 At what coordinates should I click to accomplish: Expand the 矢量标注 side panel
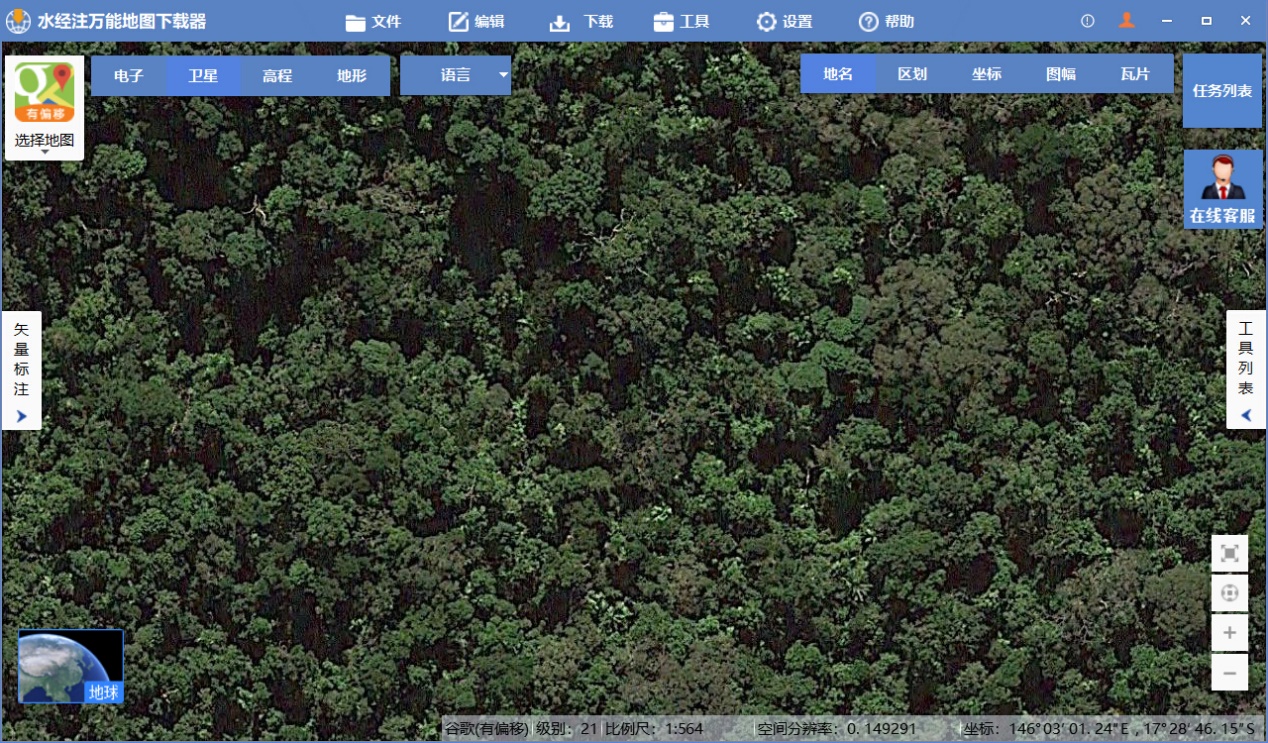pyautogui.click(x=21, y=370)
